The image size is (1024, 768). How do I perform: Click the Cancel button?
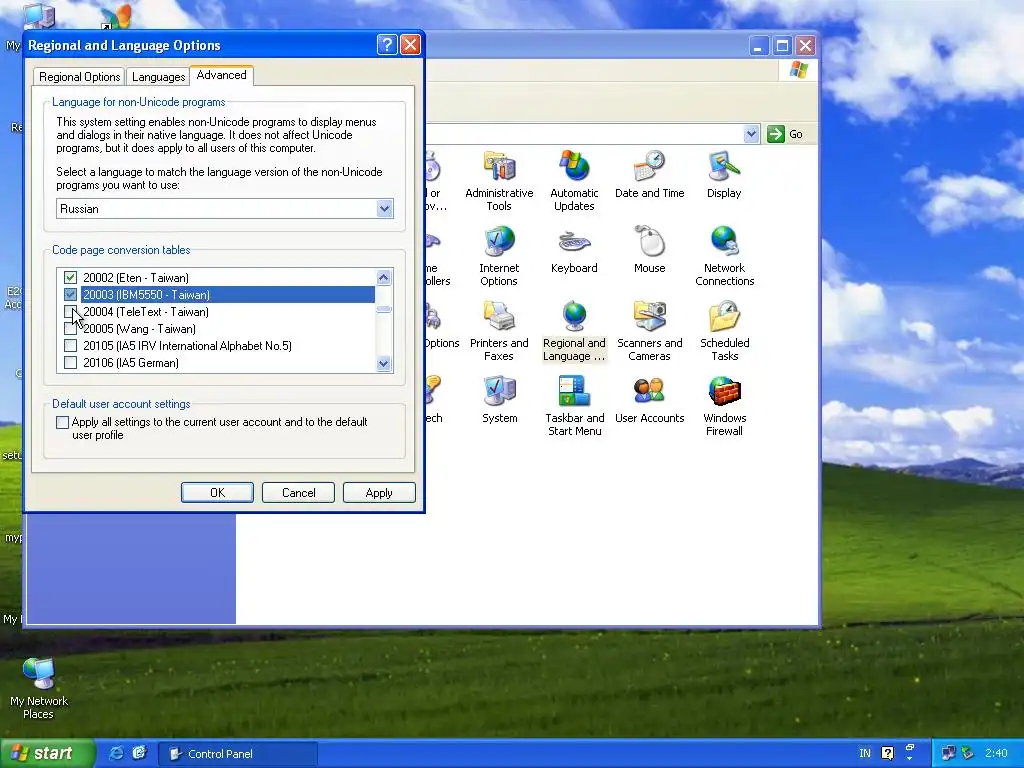[x=298, y=492]
